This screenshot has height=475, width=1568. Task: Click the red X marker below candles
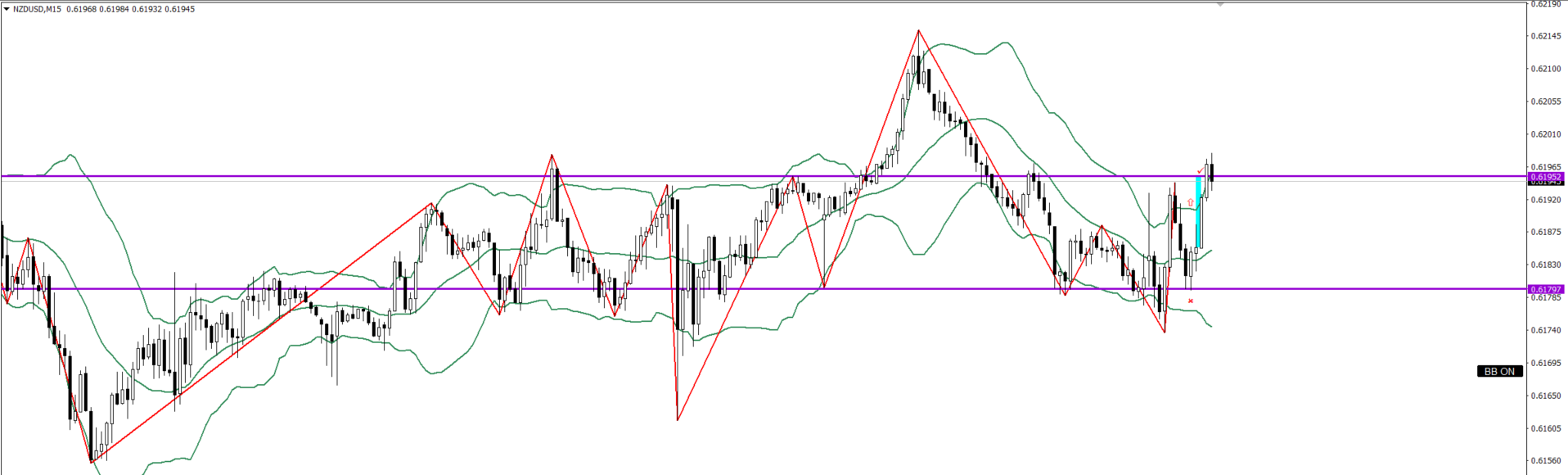click(1191, 301)
